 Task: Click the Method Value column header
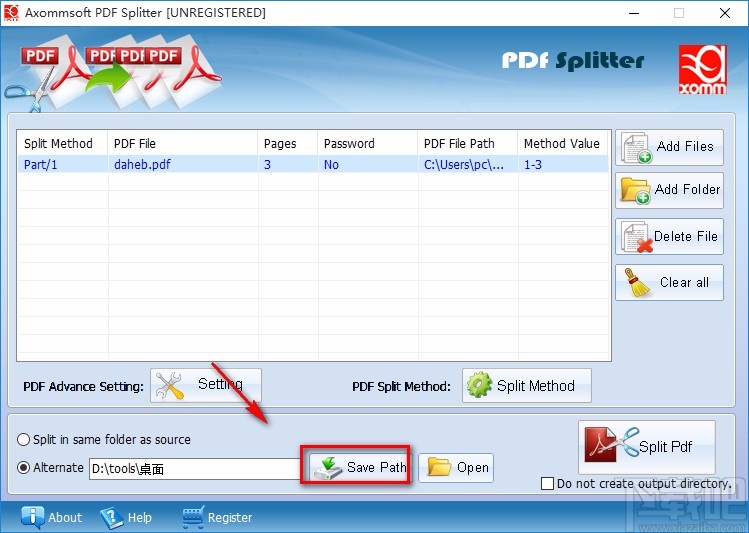click(563, 144)
